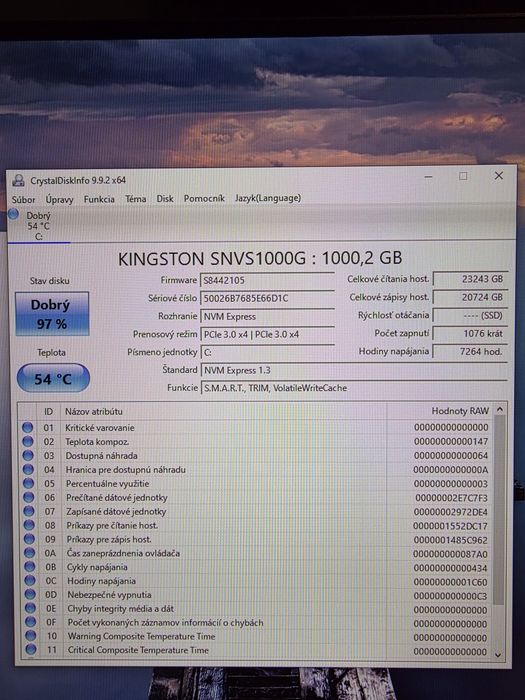
Task: Open the Úpravy menu
Action: click(x=59, y=200)
